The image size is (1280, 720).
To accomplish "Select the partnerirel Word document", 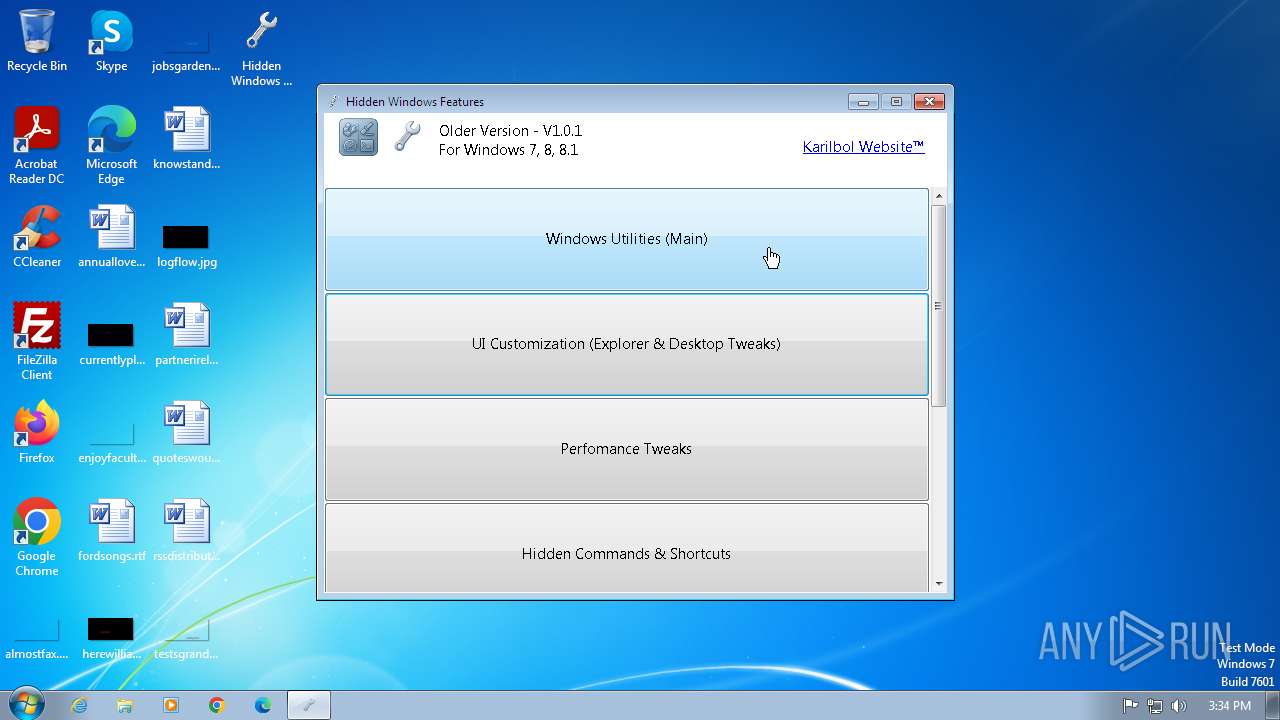I will tap(186, 335).
